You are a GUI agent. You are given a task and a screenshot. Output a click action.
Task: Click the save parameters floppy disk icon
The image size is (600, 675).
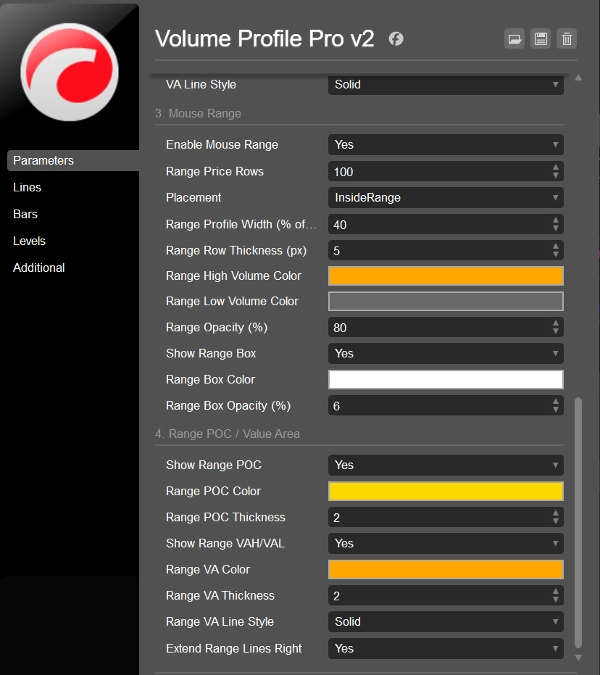pyautogui.click(x=541, y=39)
